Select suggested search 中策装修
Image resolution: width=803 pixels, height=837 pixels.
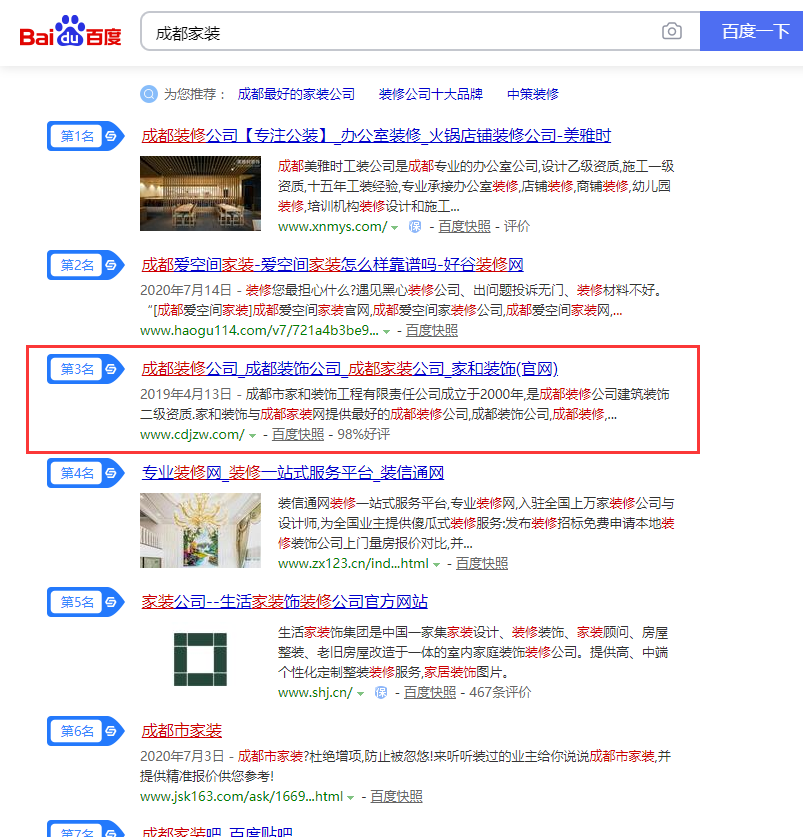point(532,94)
